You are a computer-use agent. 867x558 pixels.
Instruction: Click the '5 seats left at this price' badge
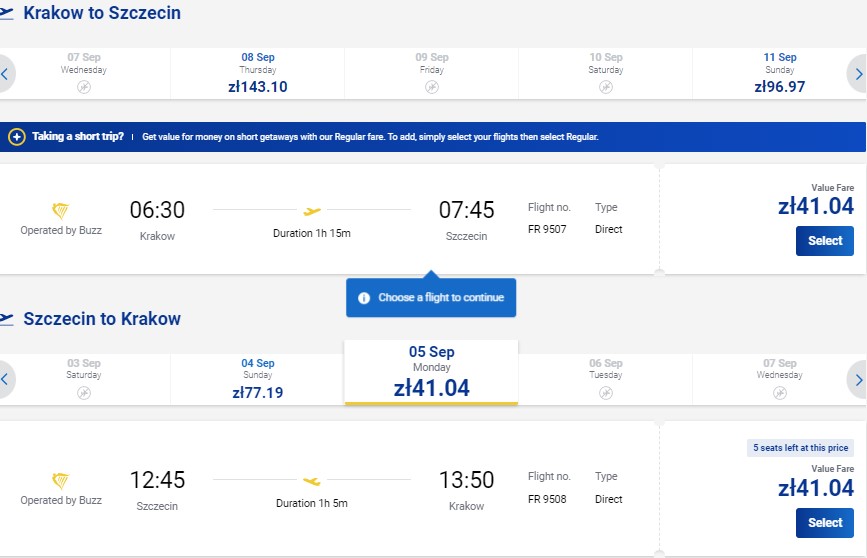pos(800,448)
